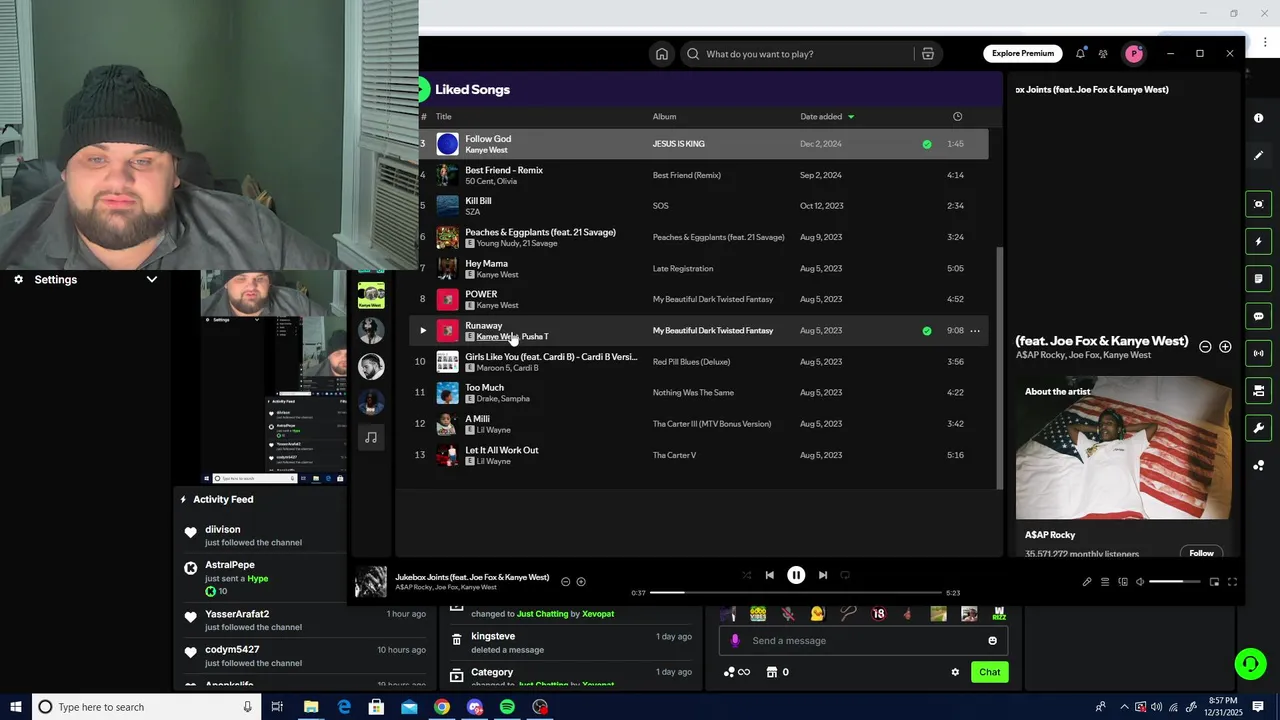Focus the Spotify search field
The height and width of the screenshot is (720, 1280).
pyautogui.click(x=798, y=54)
